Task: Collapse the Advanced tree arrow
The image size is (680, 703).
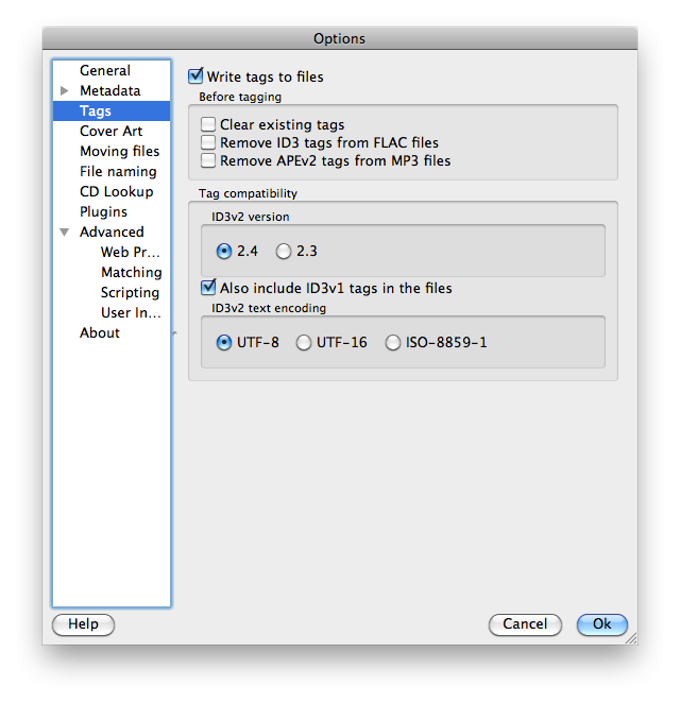Action: (x=65, y=232)
